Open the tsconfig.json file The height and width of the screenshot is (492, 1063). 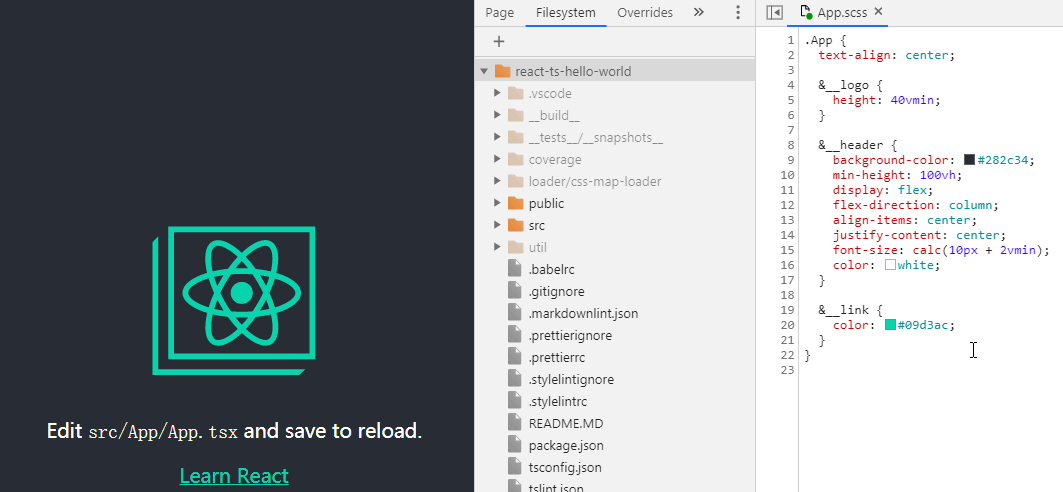click(566, 468)
